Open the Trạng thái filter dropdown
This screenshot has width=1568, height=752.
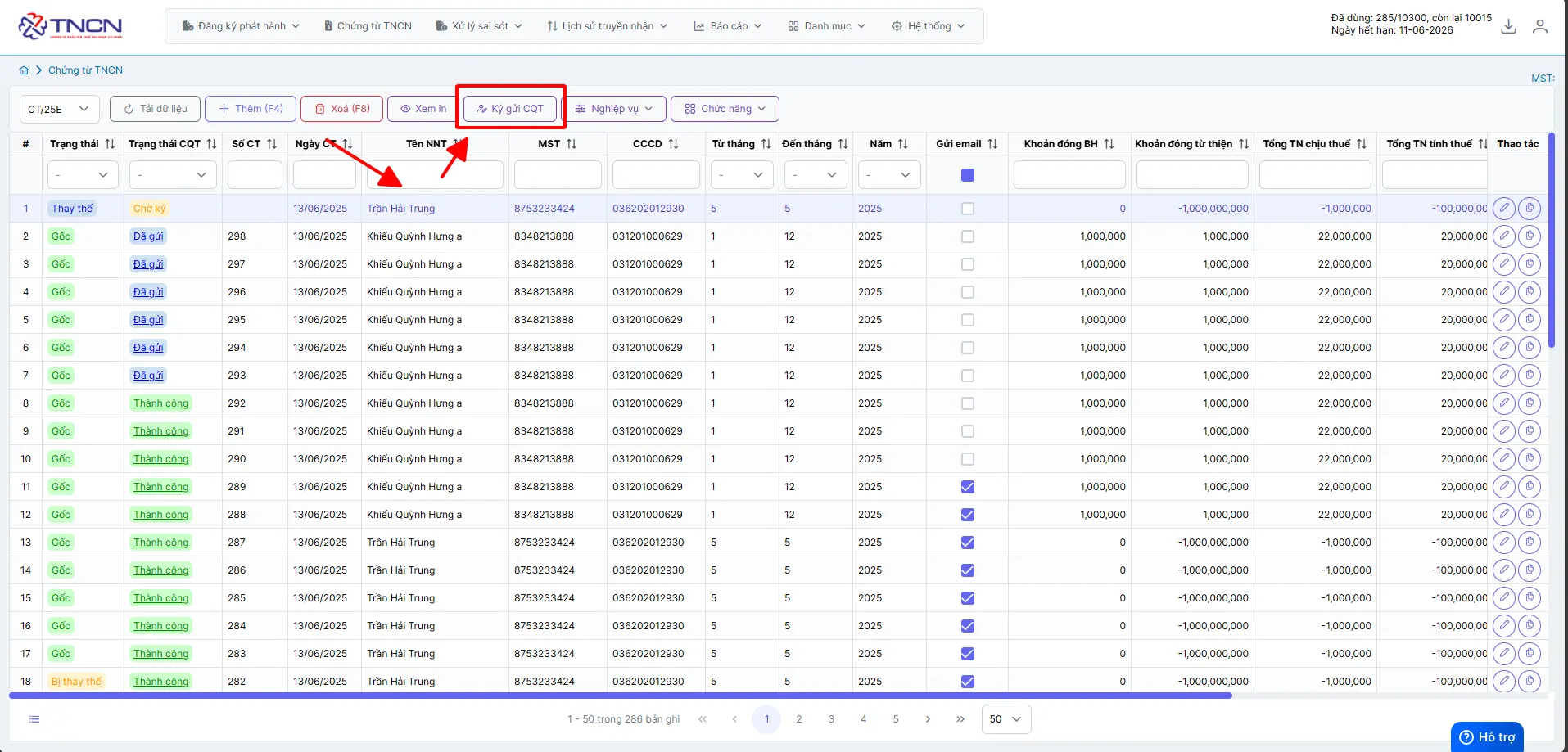[83, 175]
